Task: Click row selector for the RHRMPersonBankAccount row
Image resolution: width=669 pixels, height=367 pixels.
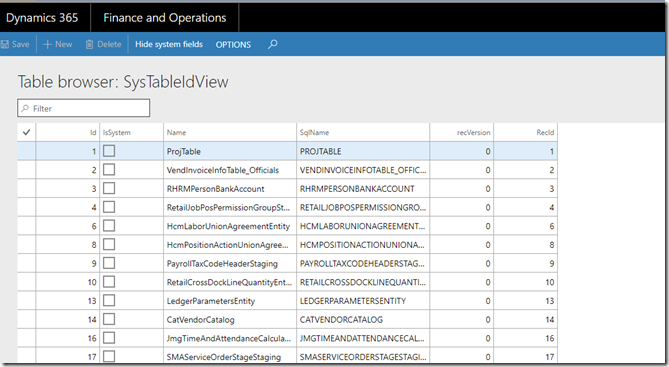Action: [x=26, y=189]
